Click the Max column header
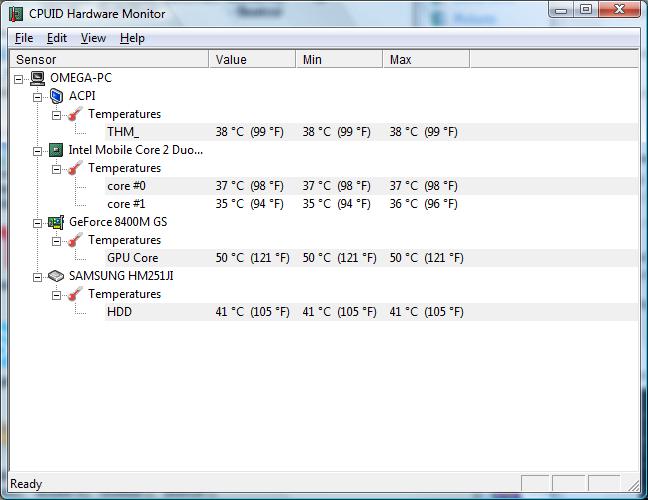This screenshot has width=648, height=500. [426, 60]
